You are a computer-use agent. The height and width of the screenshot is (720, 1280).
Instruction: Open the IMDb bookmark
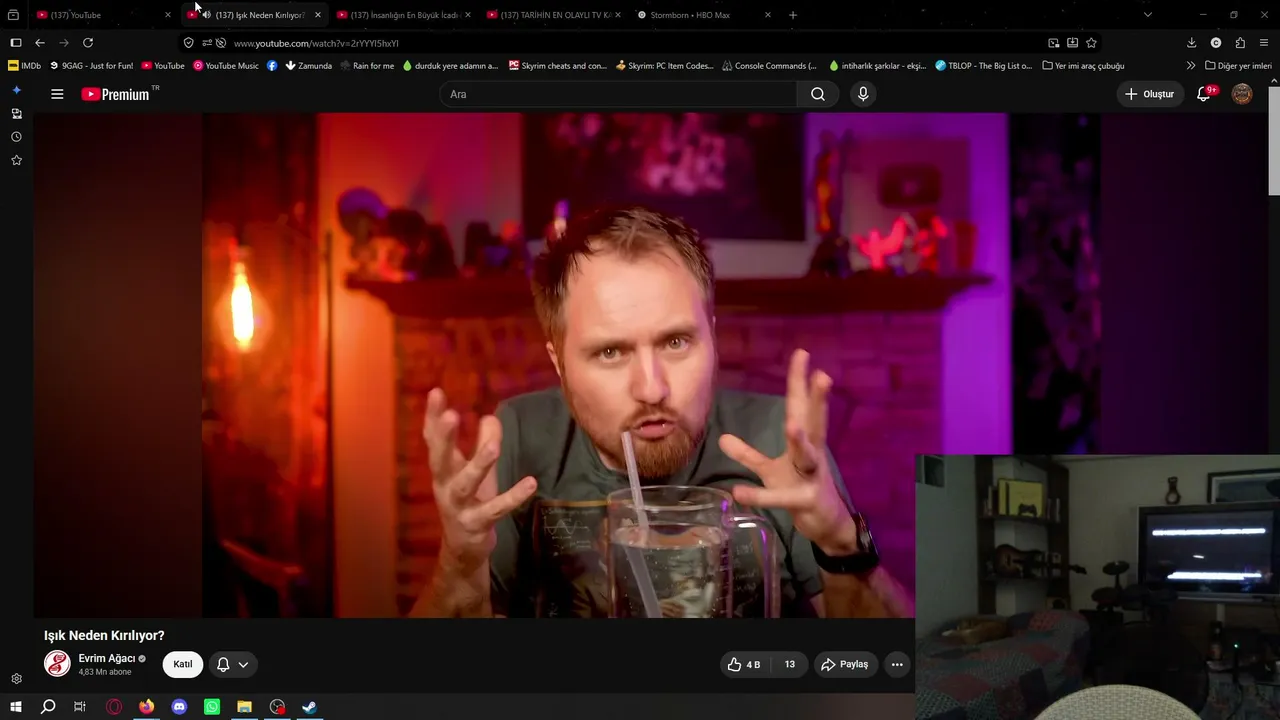coord(24,66)
